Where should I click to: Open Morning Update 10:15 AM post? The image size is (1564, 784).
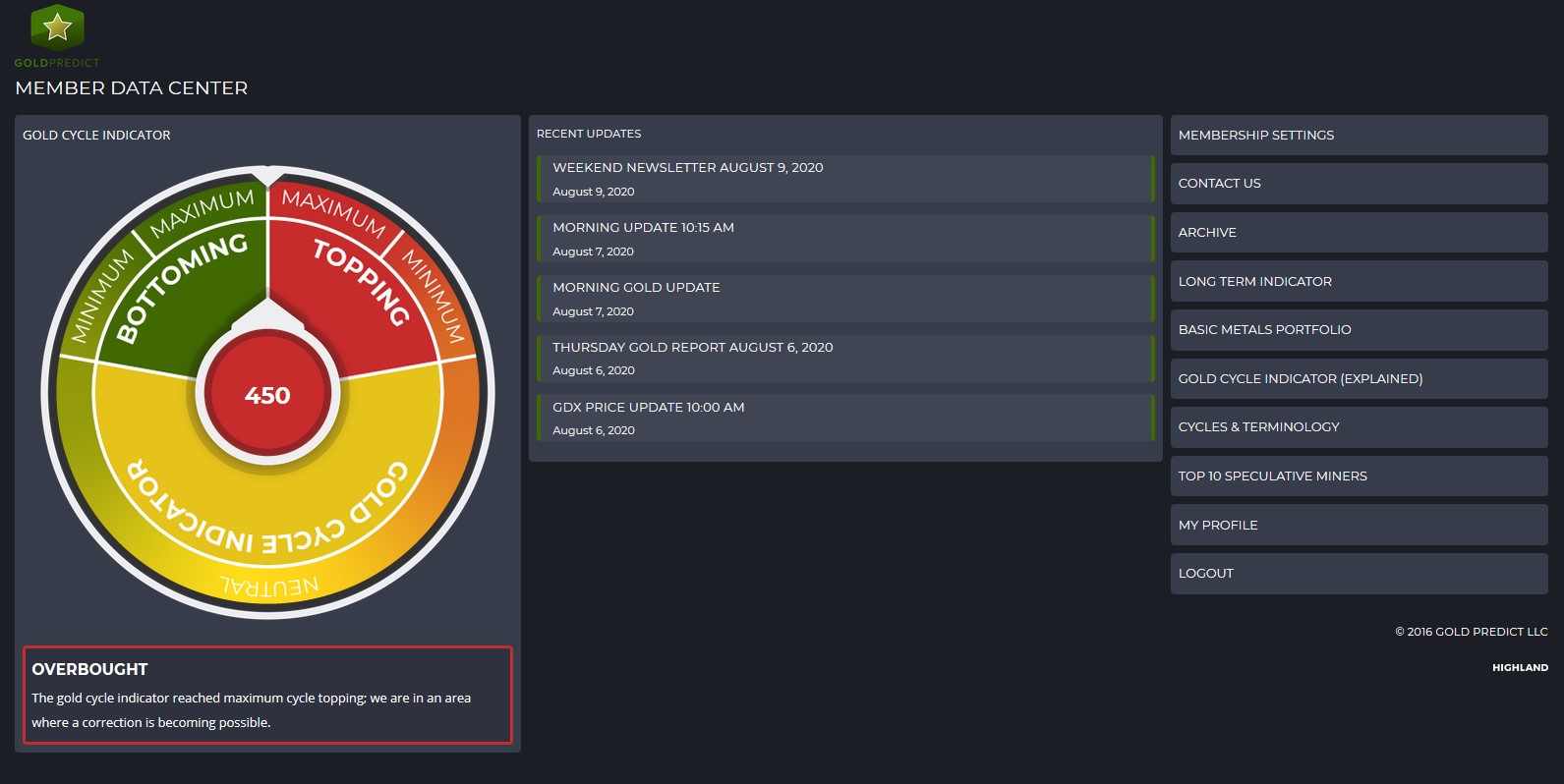click(643, 228)
